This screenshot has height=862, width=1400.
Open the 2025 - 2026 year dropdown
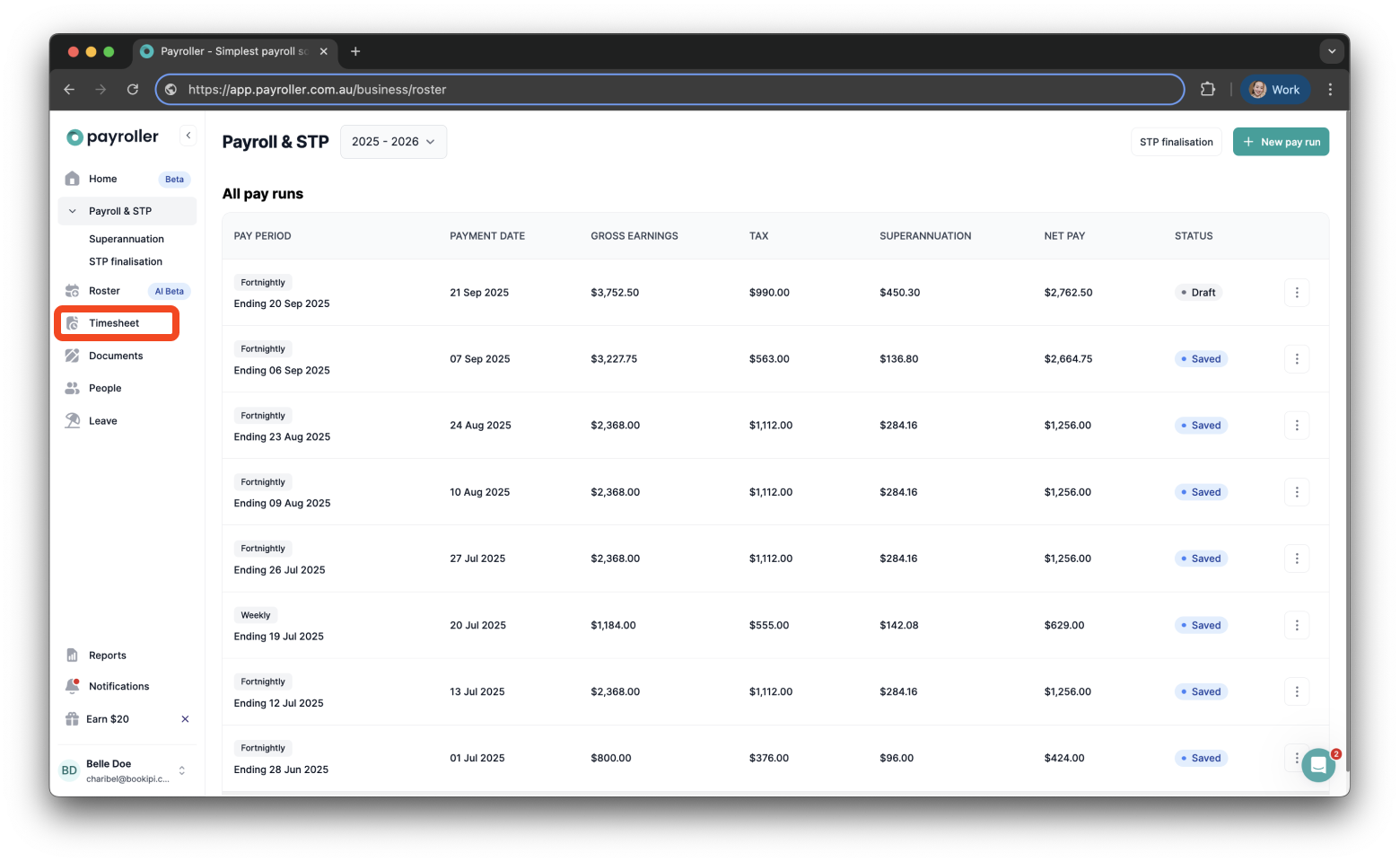[x=393, y=141]
